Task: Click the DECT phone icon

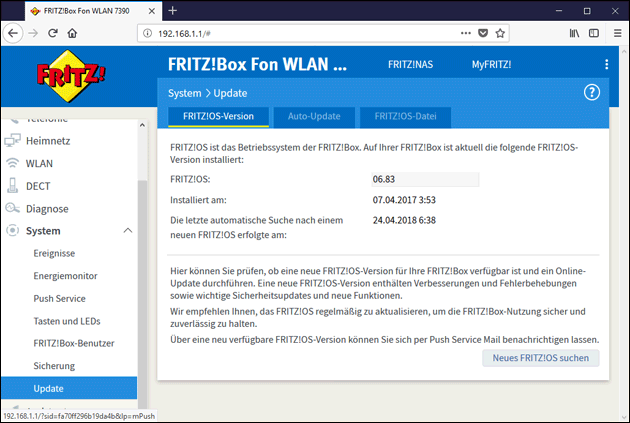Action: [x=12, y=186]
